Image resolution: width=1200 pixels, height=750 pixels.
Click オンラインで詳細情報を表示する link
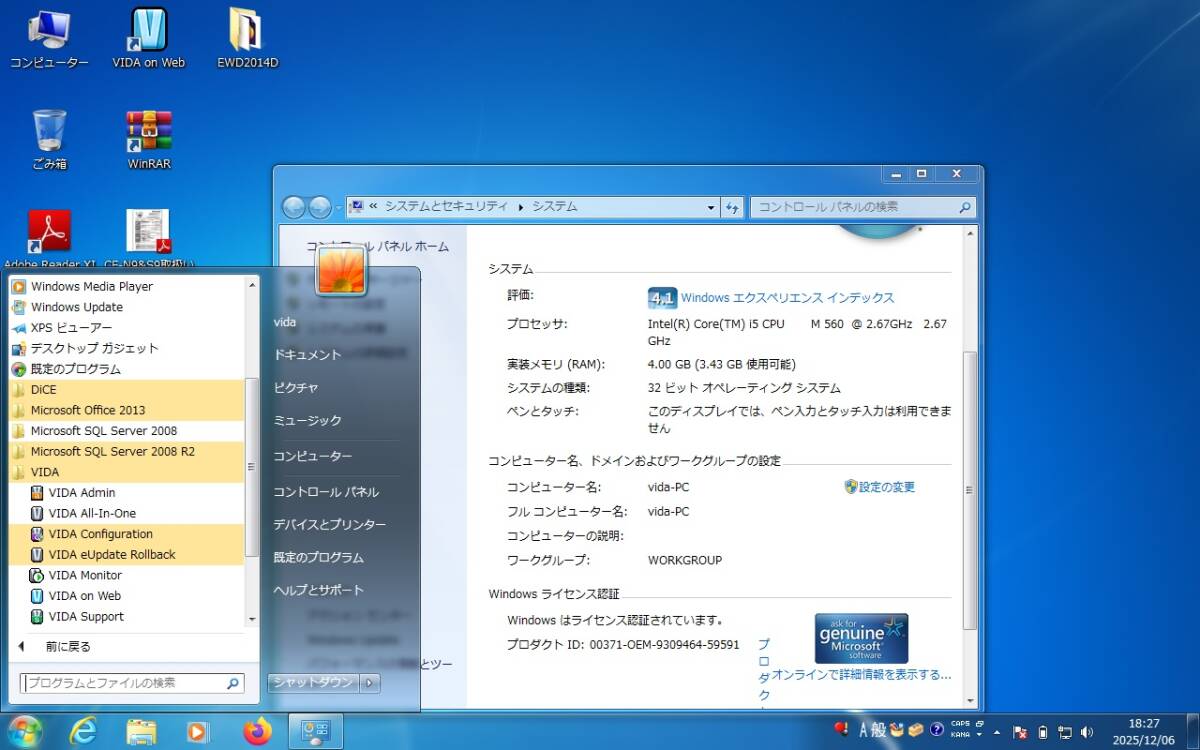tap(861, 675)
